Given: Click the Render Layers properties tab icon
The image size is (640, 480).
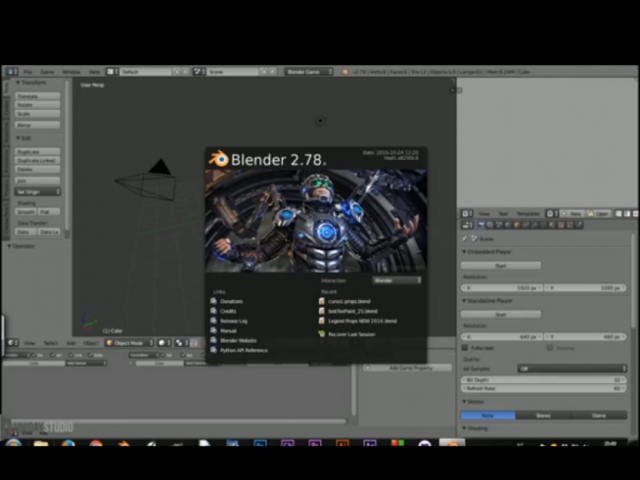Looking at the screenshot, I should 490,225.
